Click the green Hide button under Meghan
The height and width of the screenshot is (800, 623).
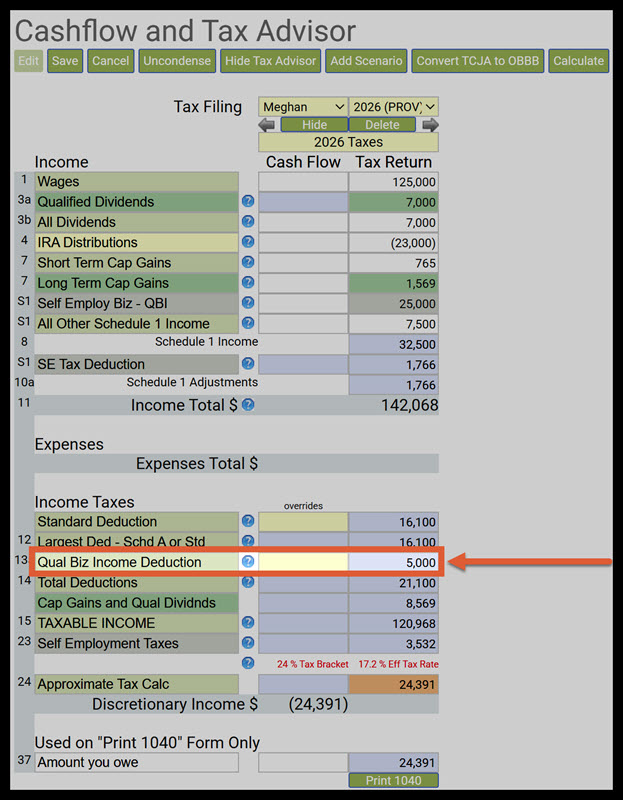tap(314, 125)
